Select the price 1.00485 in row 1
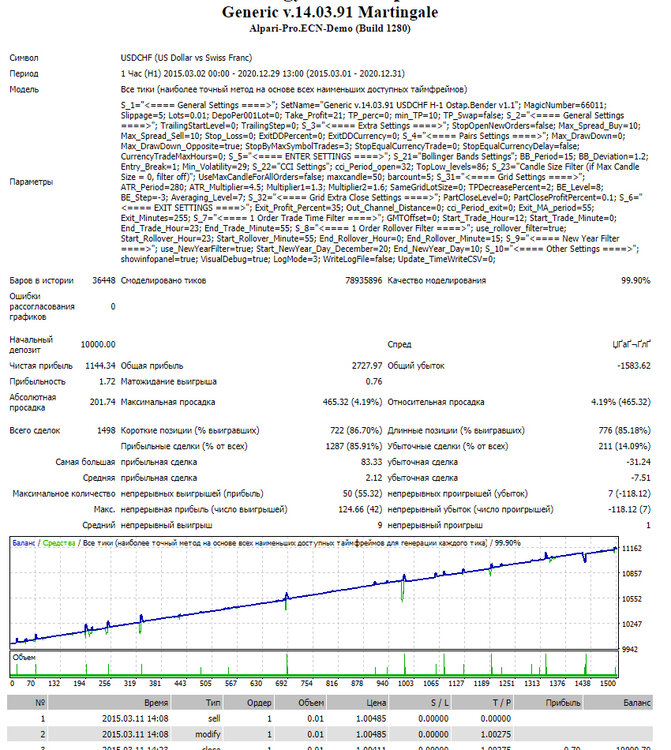Image resolution: width=671 pixels, height=750 pixels. [371, 718]
